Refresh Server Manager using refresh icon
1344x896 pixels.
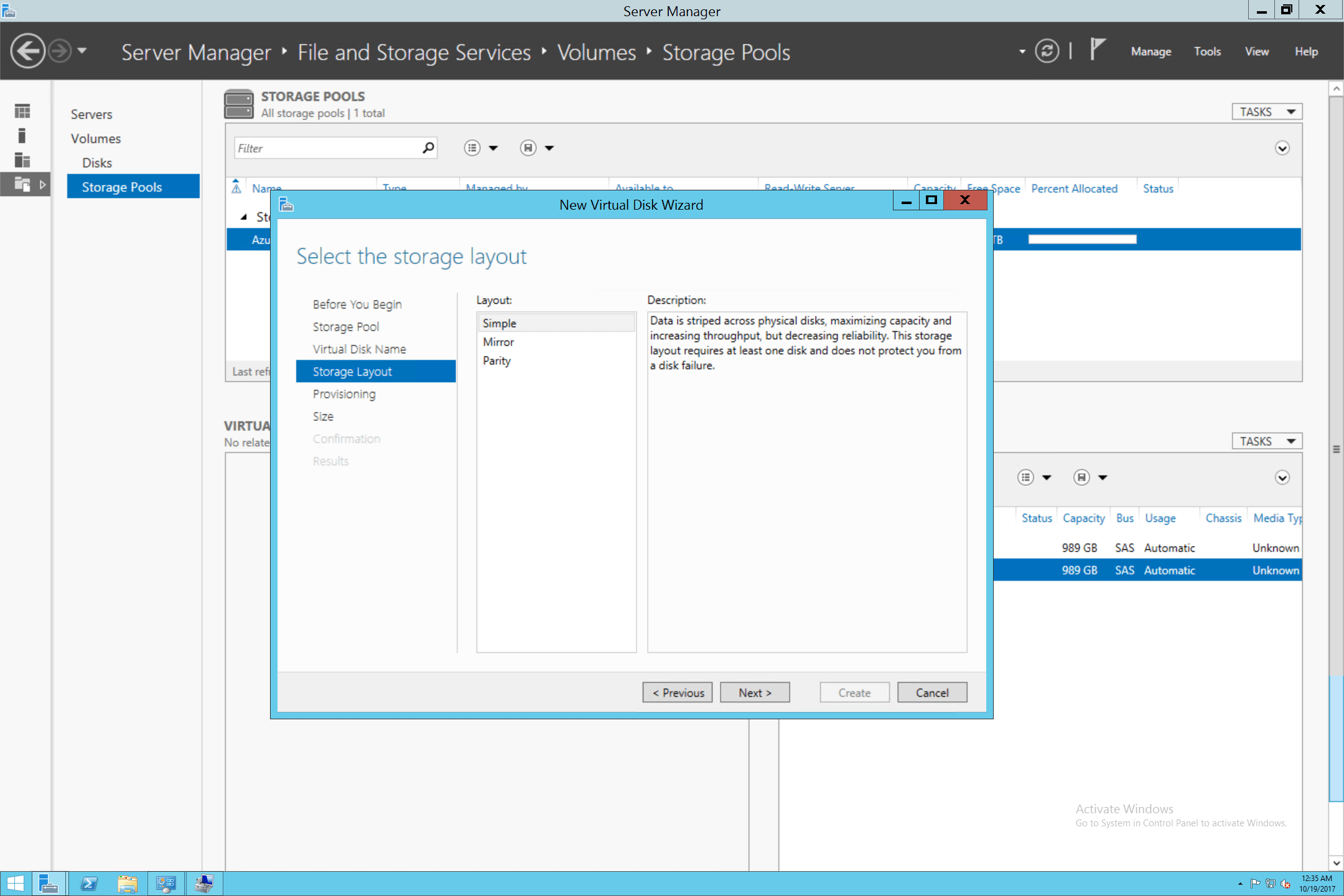click(1048, 51)
